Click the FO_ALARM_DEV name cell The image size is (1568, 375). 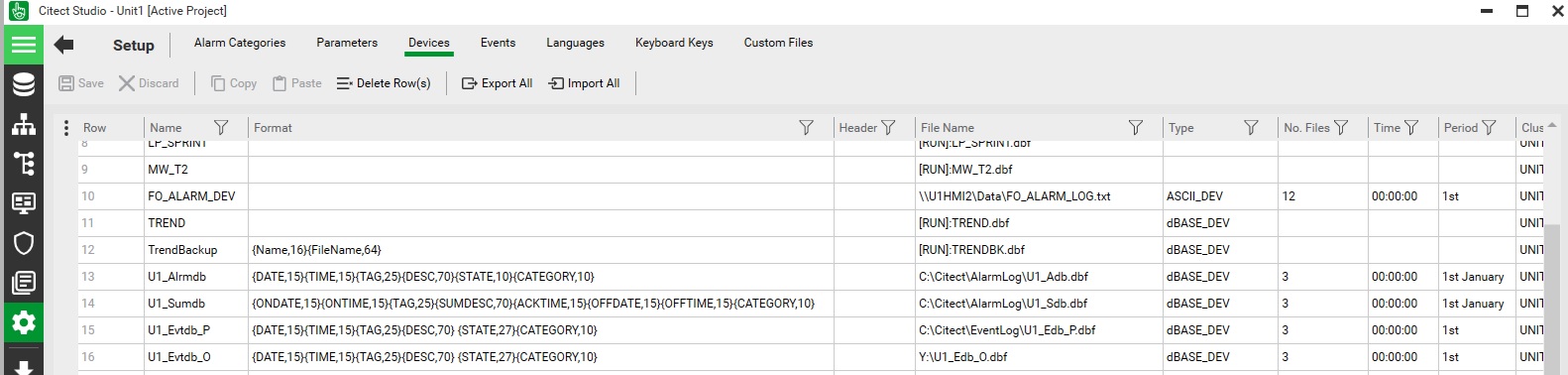click(x=195, y=196)
